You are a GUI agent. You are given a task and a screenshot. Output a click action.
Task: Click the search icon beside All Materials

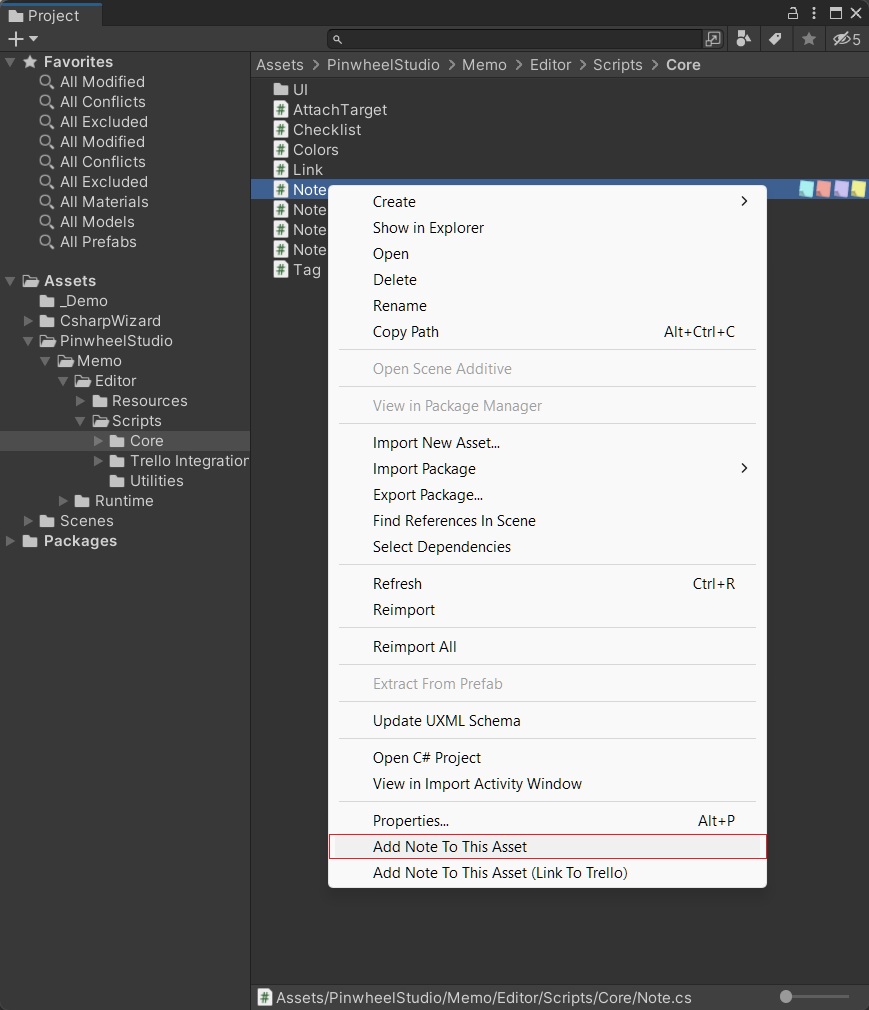coord(46,202)
